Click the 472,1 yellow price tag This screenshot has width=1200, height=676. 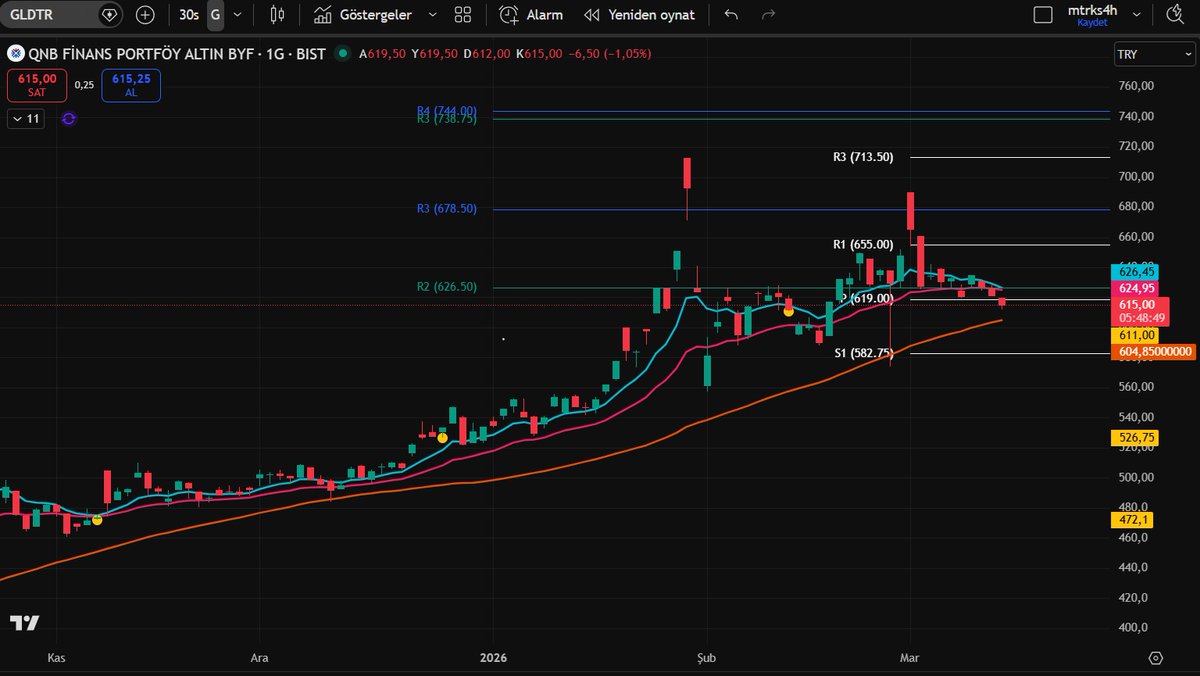[1131, 519]
